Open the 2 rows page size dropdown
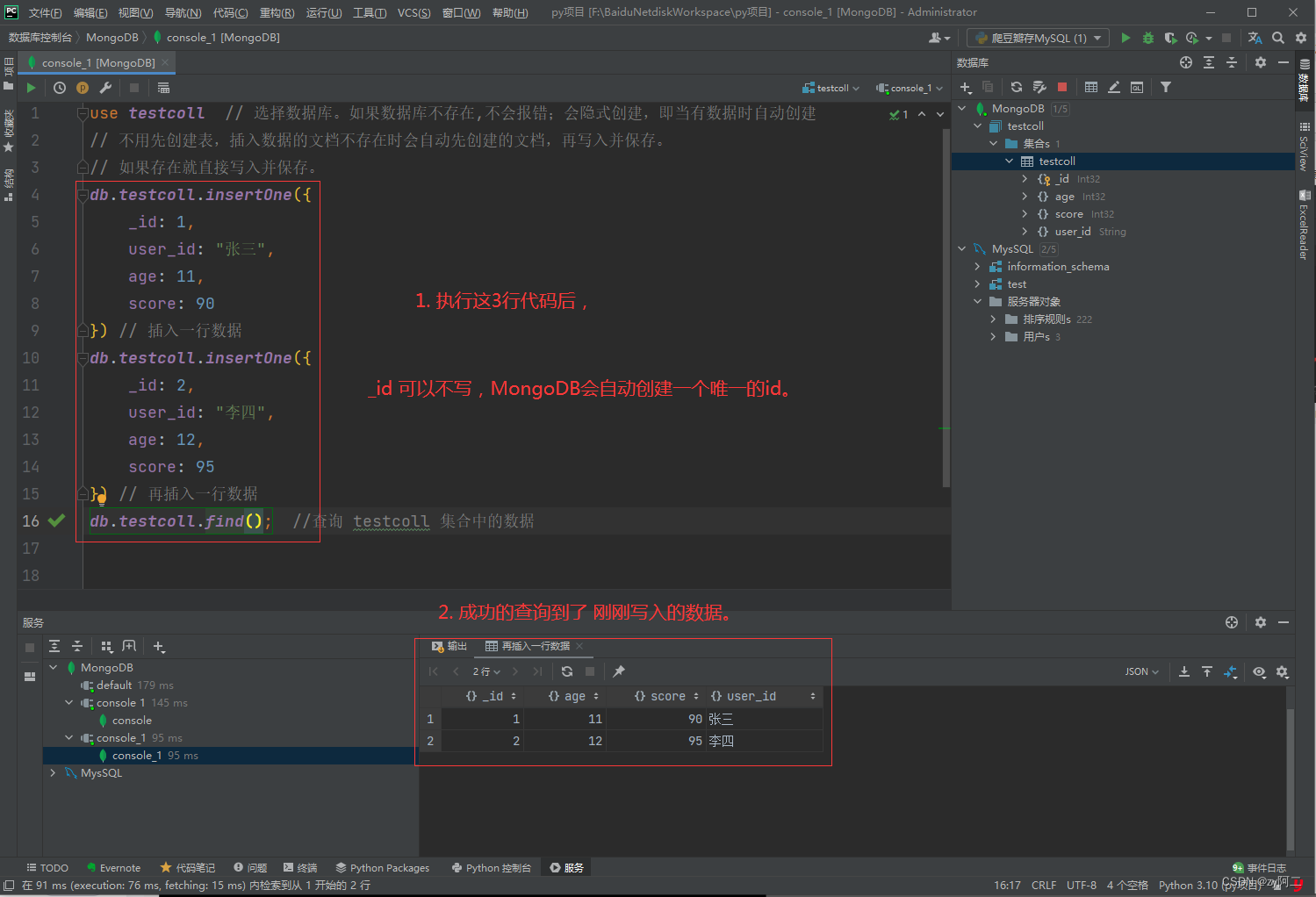The height and width of the screenshot is (897, 1316). (486, 671)
